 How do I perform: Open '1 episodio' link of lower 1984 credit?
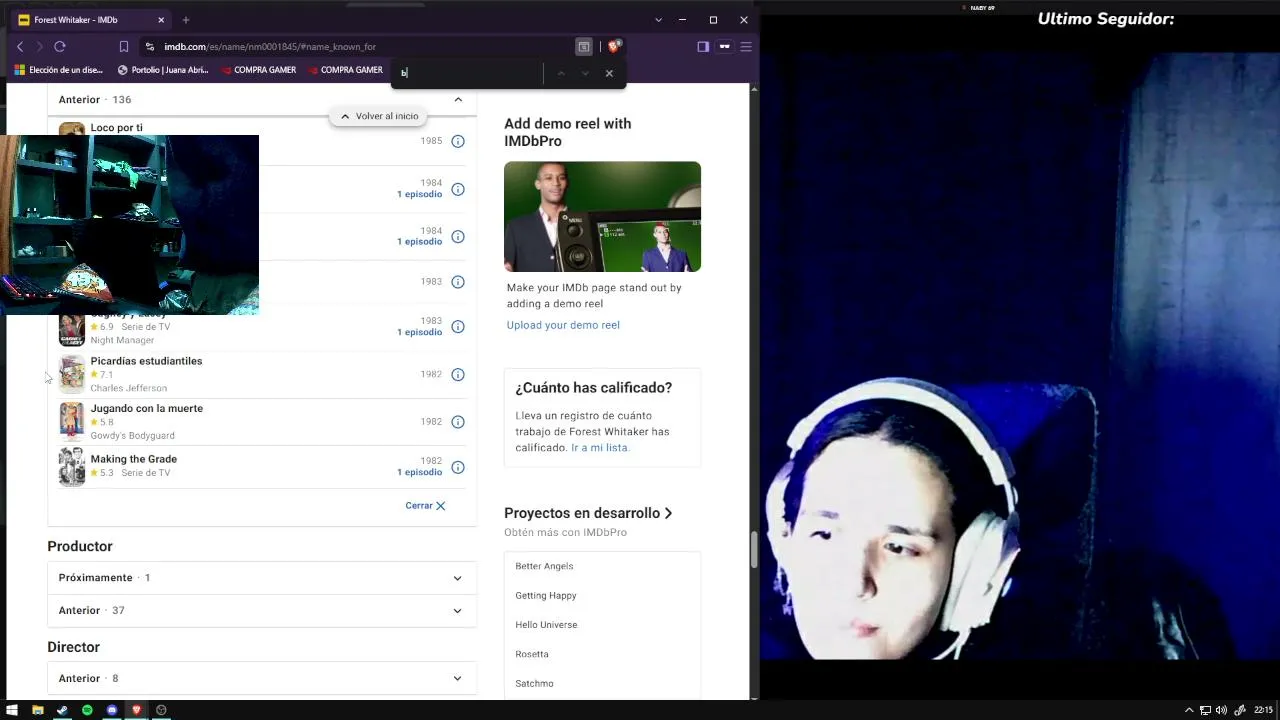419,242
